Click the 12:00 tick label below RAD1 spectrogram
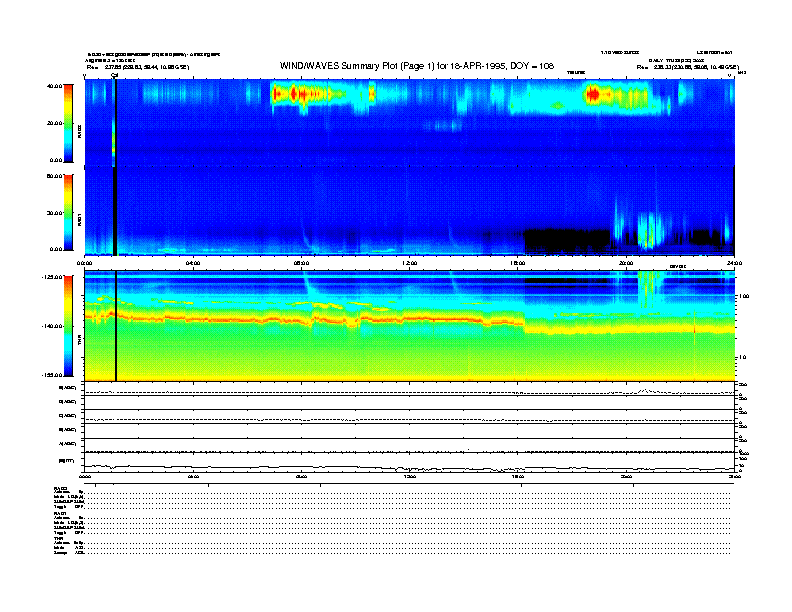Screen dimensions: 792x612 pos(410,263)
